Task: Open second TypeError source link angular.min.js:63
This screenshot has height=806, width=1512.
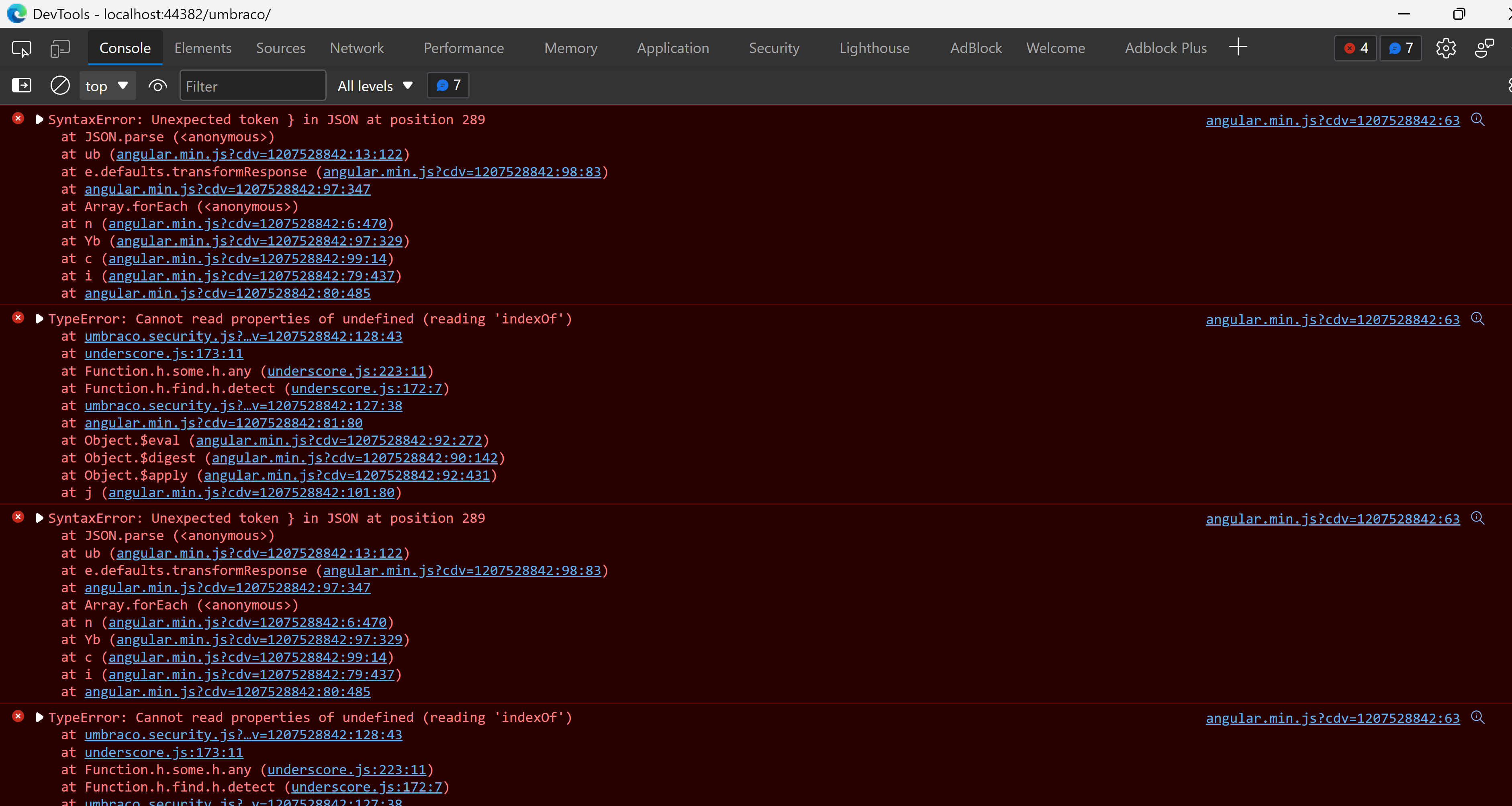Action: 1332,718
